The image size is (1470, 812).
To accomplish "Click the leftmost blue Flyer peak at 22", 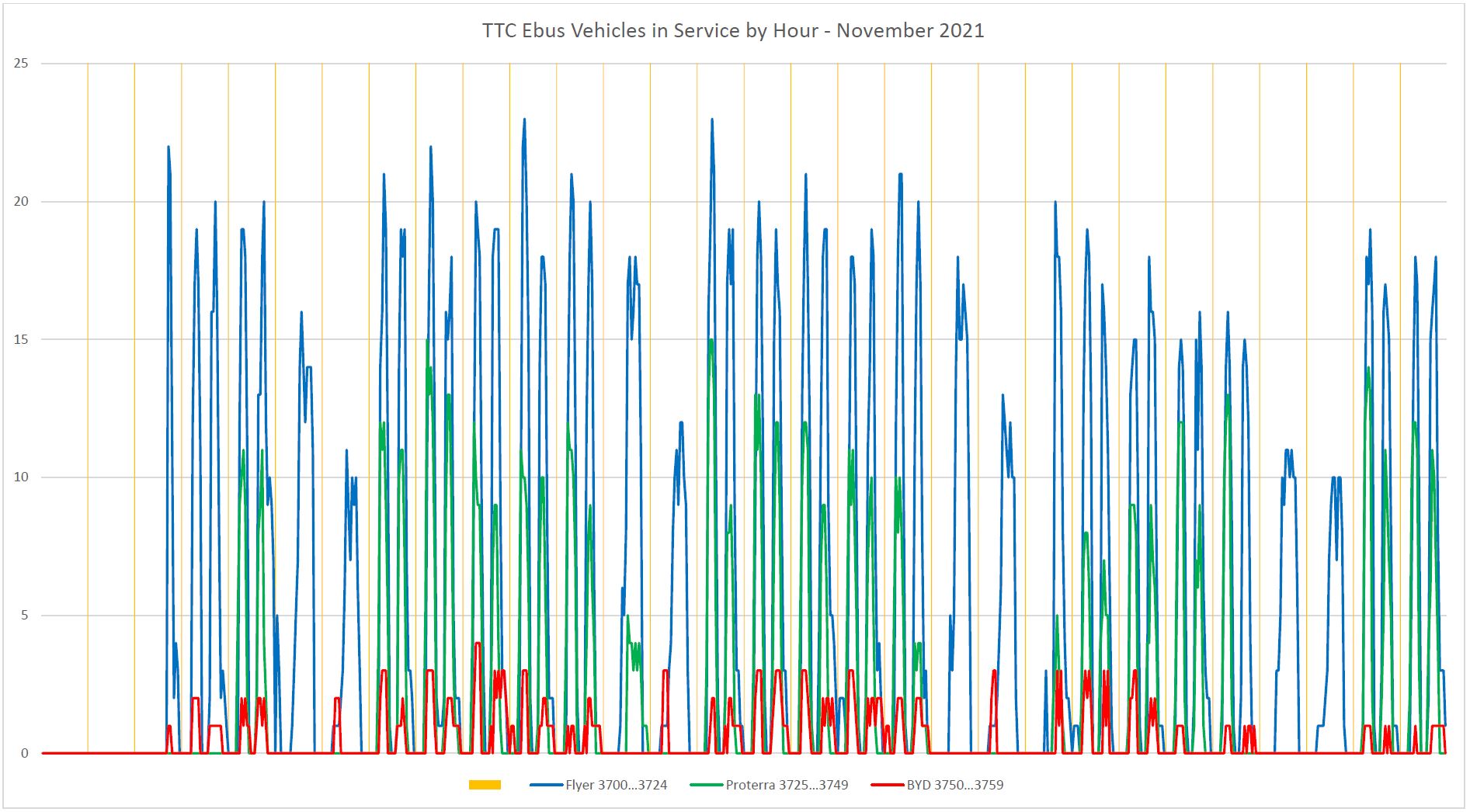I will 169,147.
